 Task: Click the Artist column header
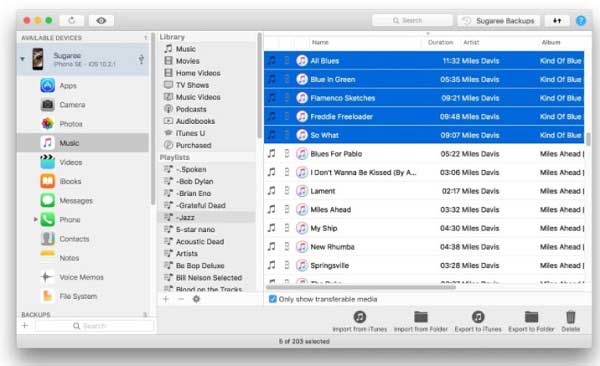click(x=471, y=42)
